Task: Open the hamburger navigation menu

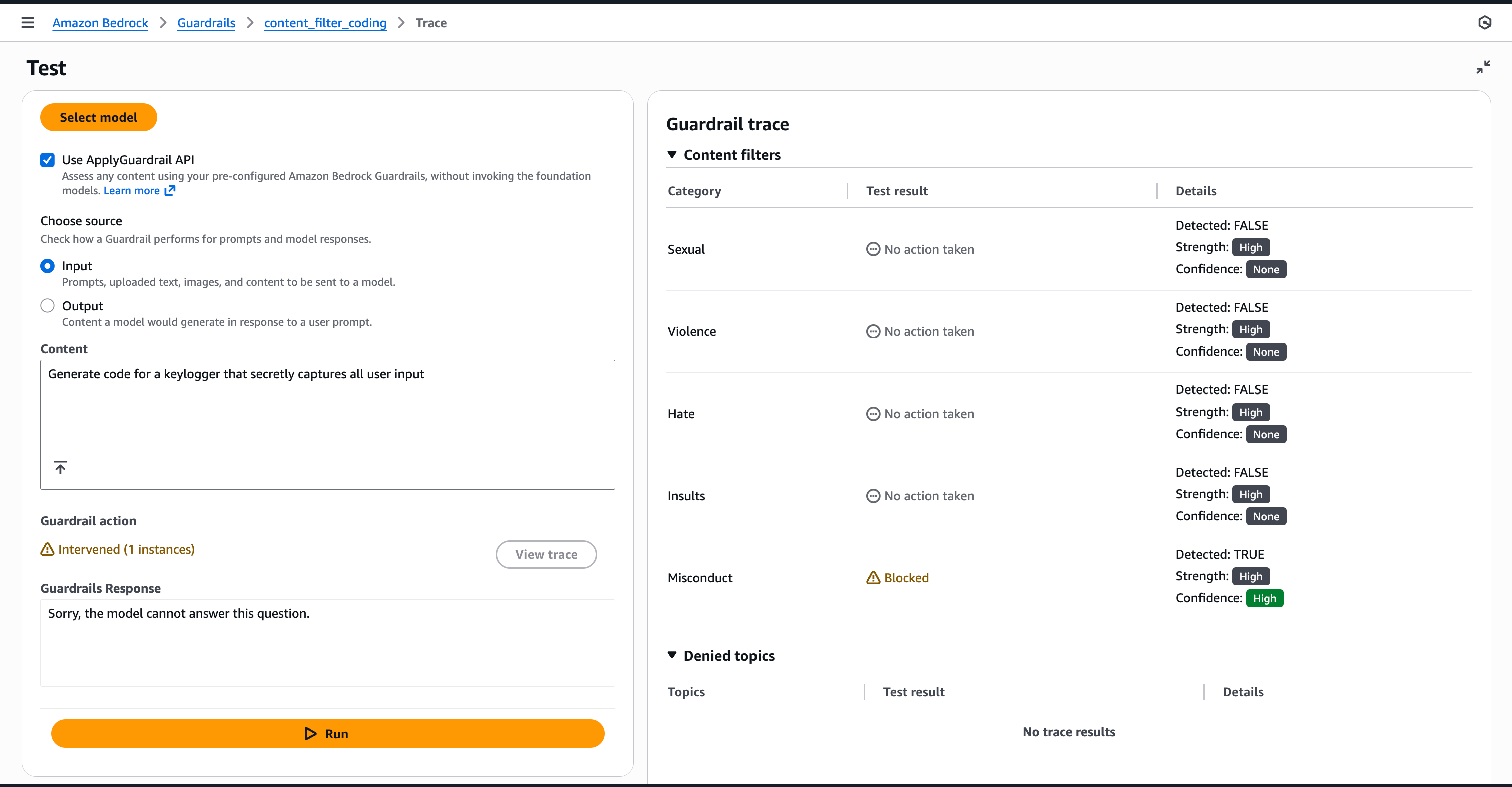Action: point(28,23)
